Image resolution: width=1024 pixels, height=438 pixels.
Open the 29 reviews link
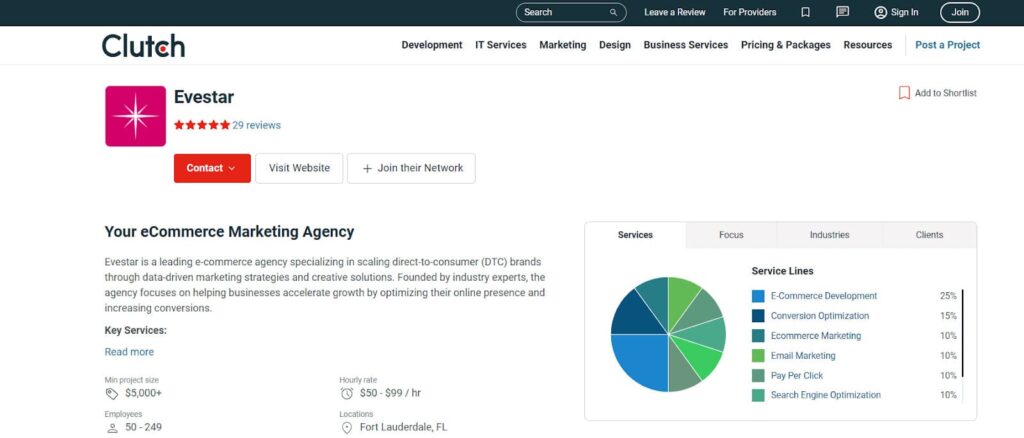pos(257,125)
